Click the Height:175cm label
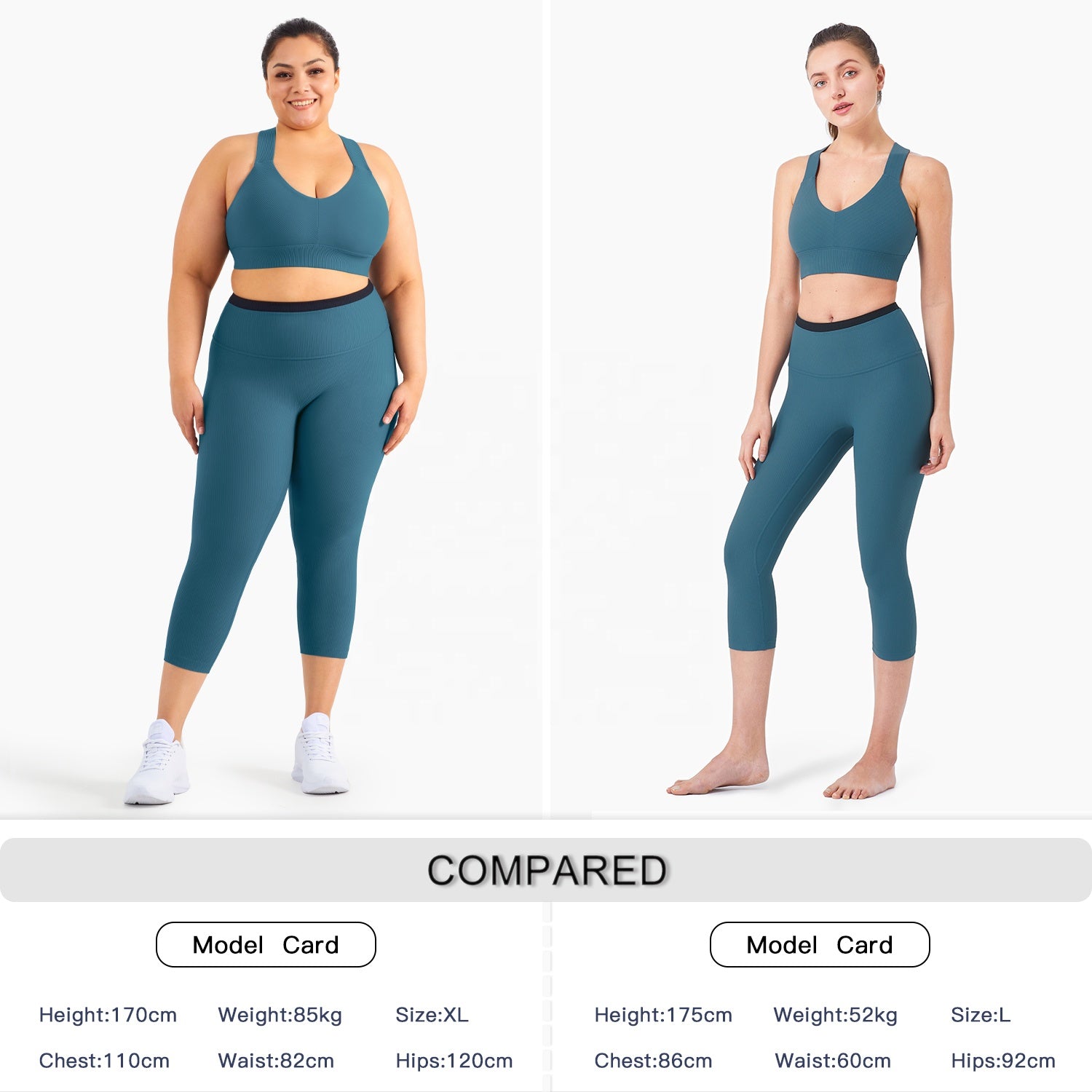Image resolution: width=1092 pixels, height=1092 pixels. pos(663,1015)
